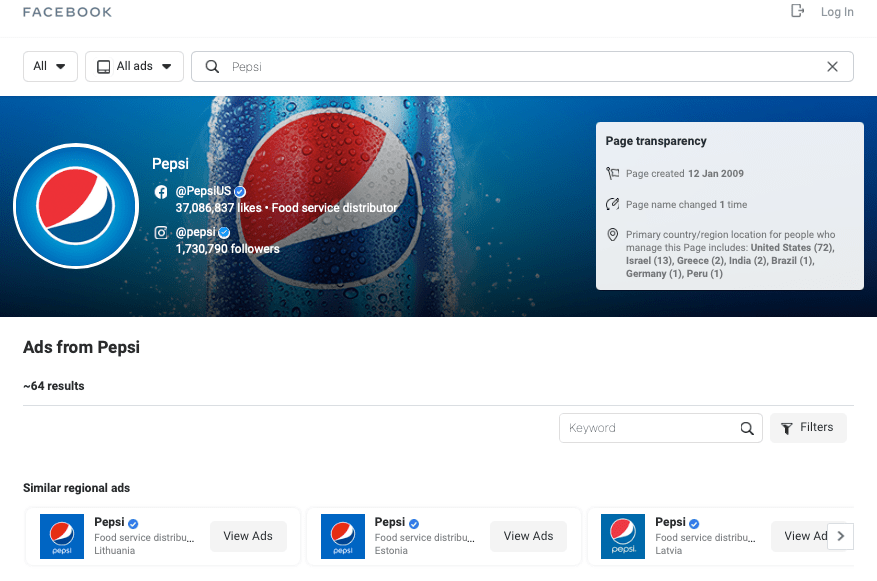The image size is (877, 581).
Task: Click the edit icon beside Page name changed
Action: [x=612, y=204]
